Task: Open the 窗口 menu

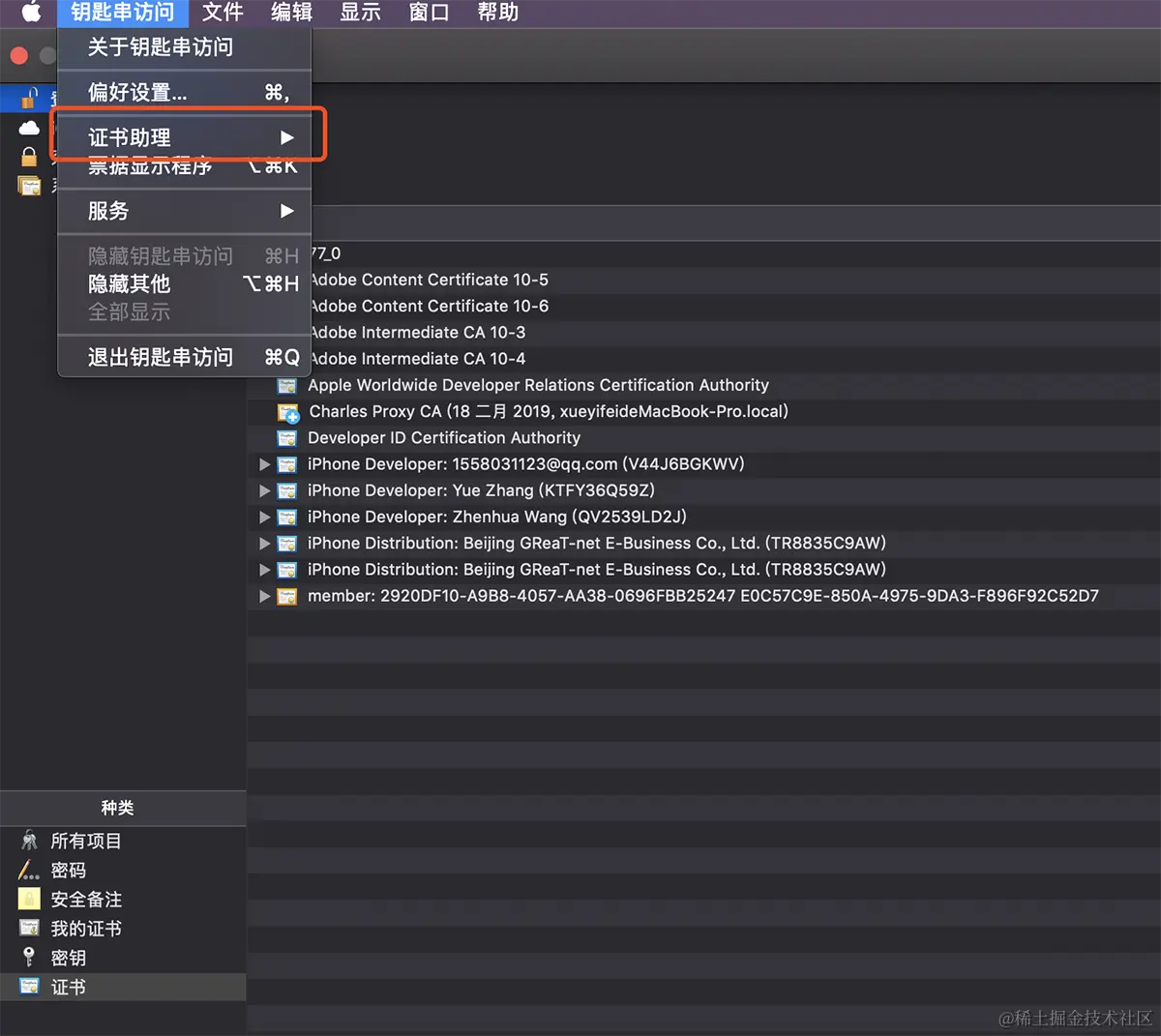Action: [x=429, y=13]
